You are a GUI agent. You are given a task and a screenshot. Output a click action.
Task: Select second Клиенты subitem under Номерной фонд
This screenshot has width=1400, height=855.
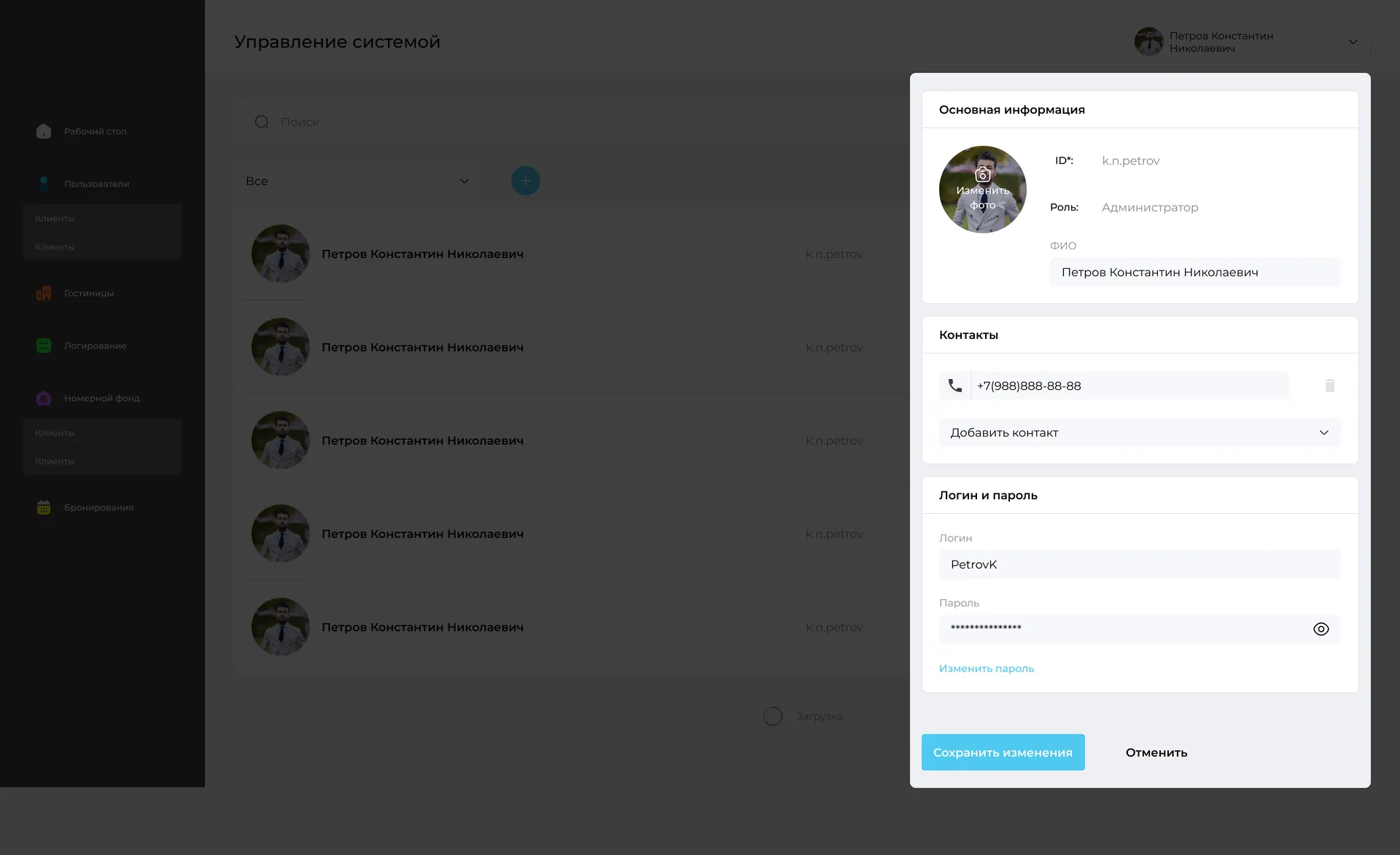click(x=55, y=461)
